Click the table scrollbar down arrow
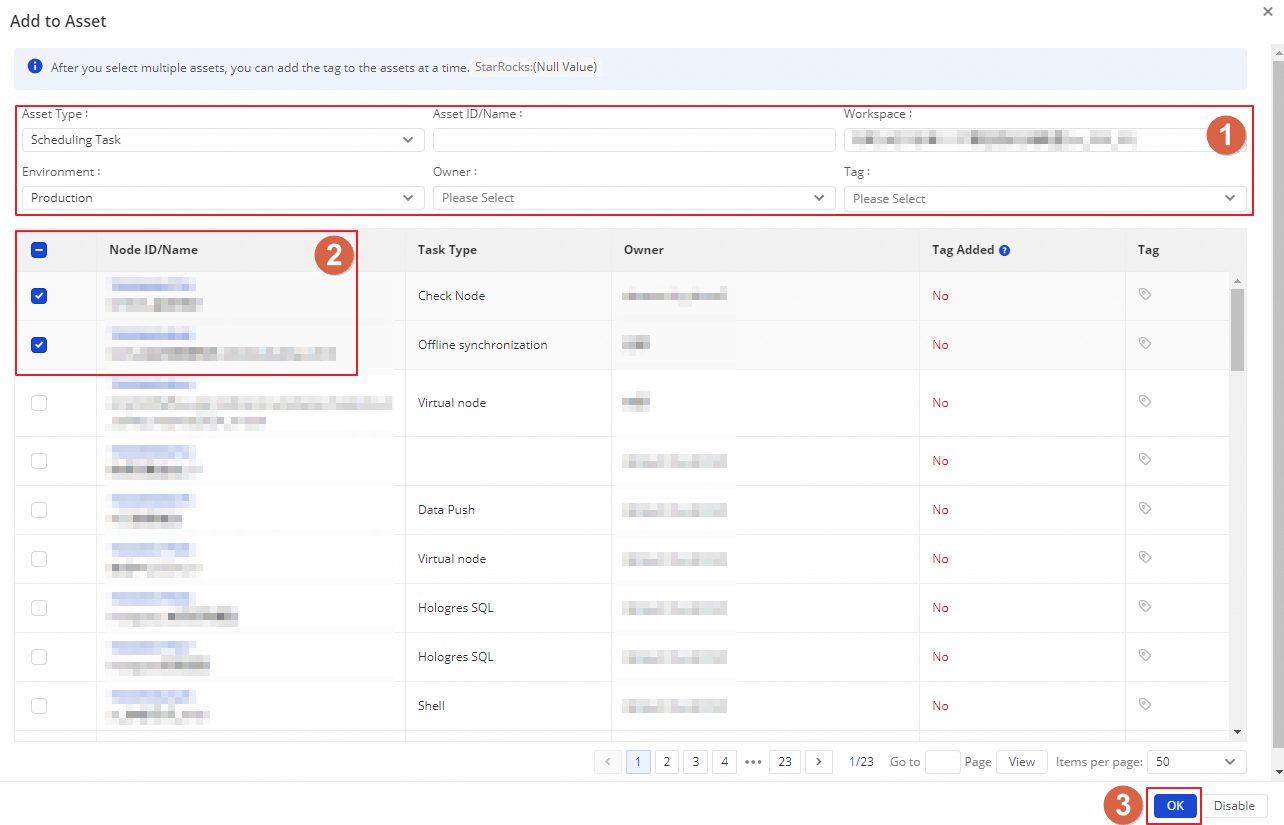Viewport: 1284px width, 825px height. pos(1238,732)
